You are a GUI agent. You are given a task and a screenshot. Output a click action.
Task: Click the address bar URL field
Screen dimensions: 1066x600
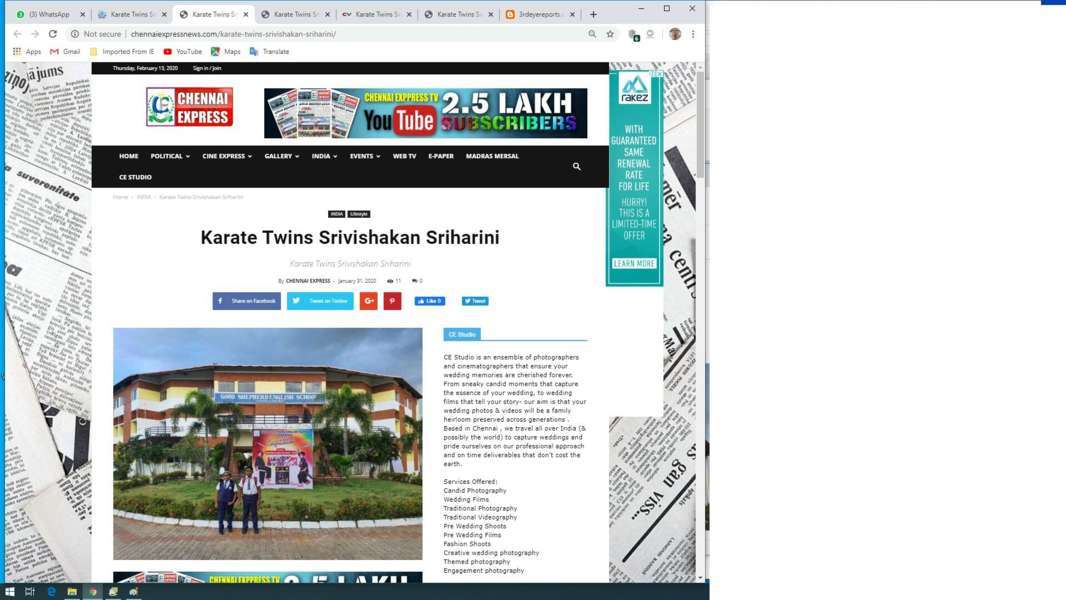pos(350,34)
